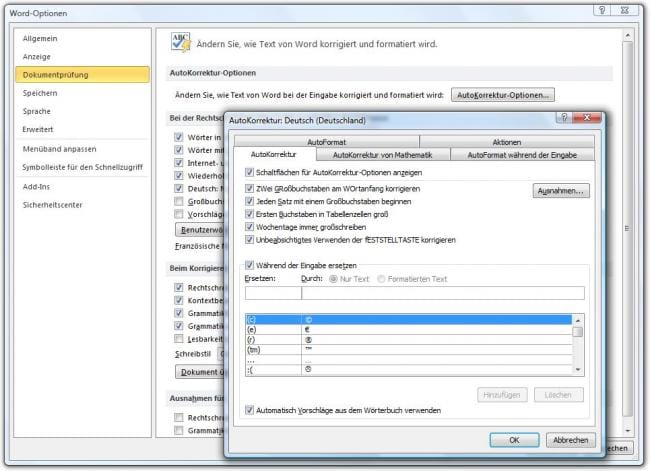This screenshot has width=650, height=471.
Task: Click the help icon in Word-Optionen title bar
Action: [x=602, y=10]
